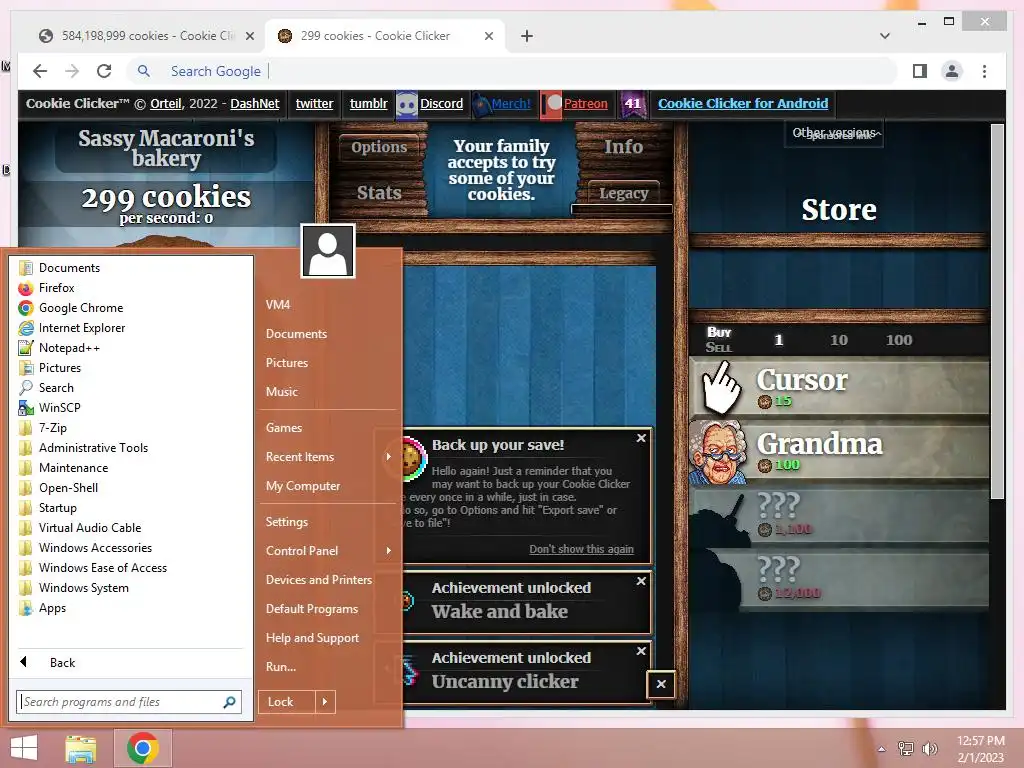Click the network tray icon
This screenshot has width=1024, height=768.
[906, 749]
